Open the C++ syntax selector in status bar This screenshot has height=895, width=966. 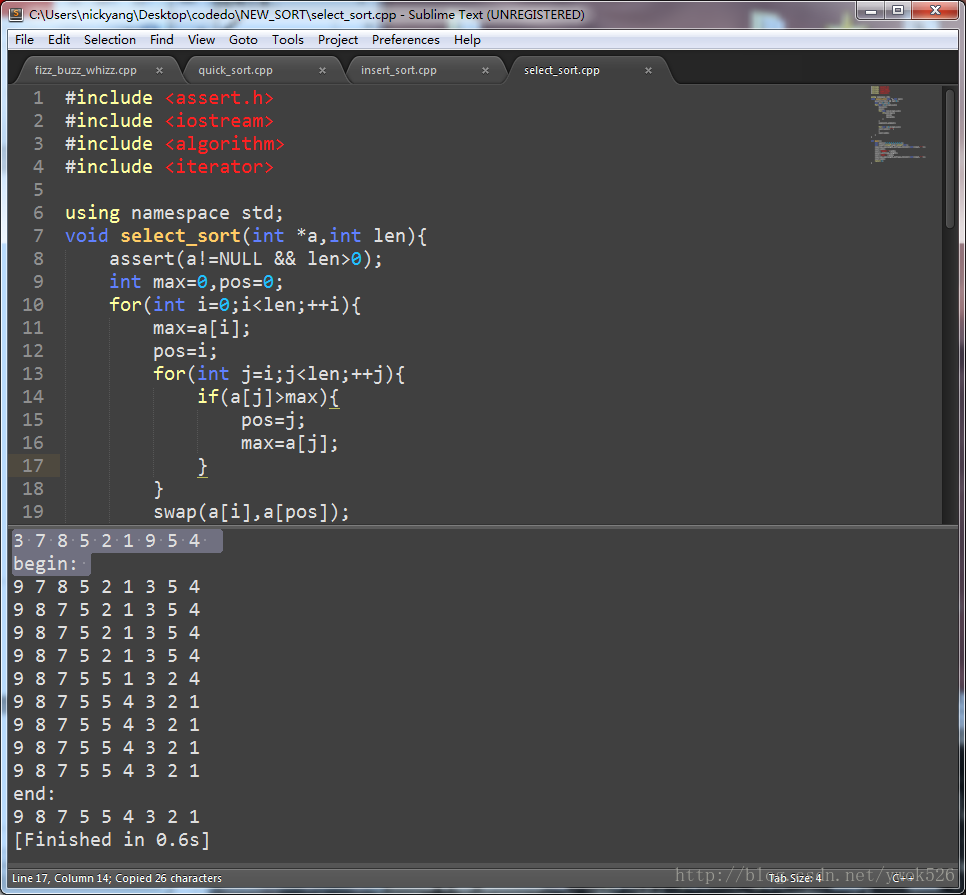coord(903,878)
